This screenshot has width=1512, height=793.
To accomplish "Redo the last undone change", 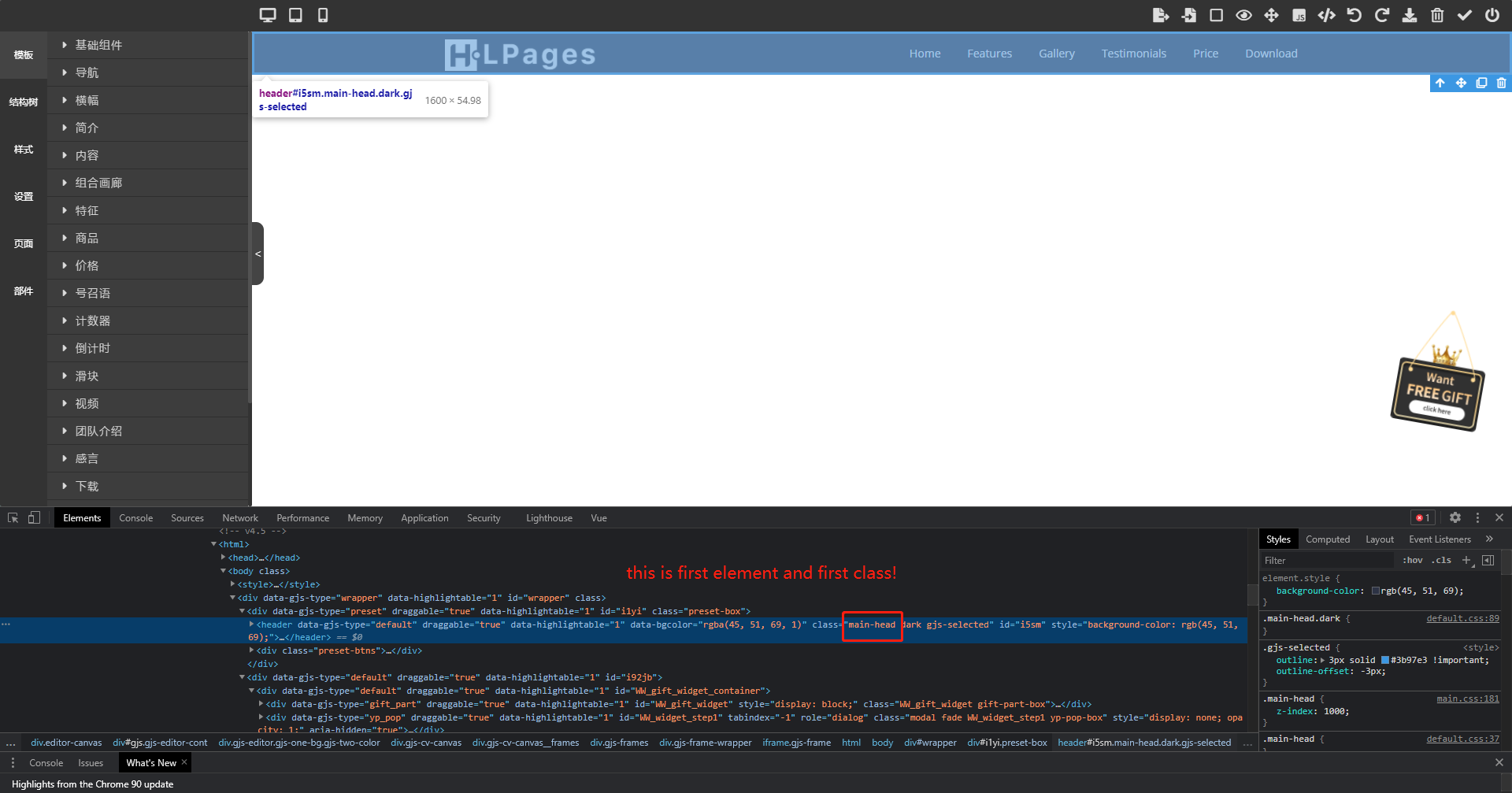I will click(1381, 15).
